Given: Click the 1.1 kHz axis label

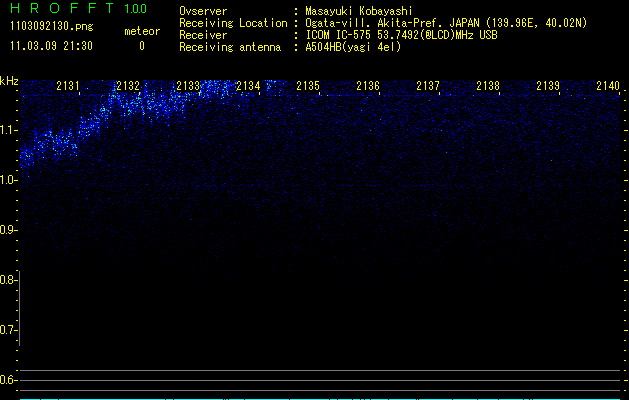Looking at the screenshot, I should 8,130.
